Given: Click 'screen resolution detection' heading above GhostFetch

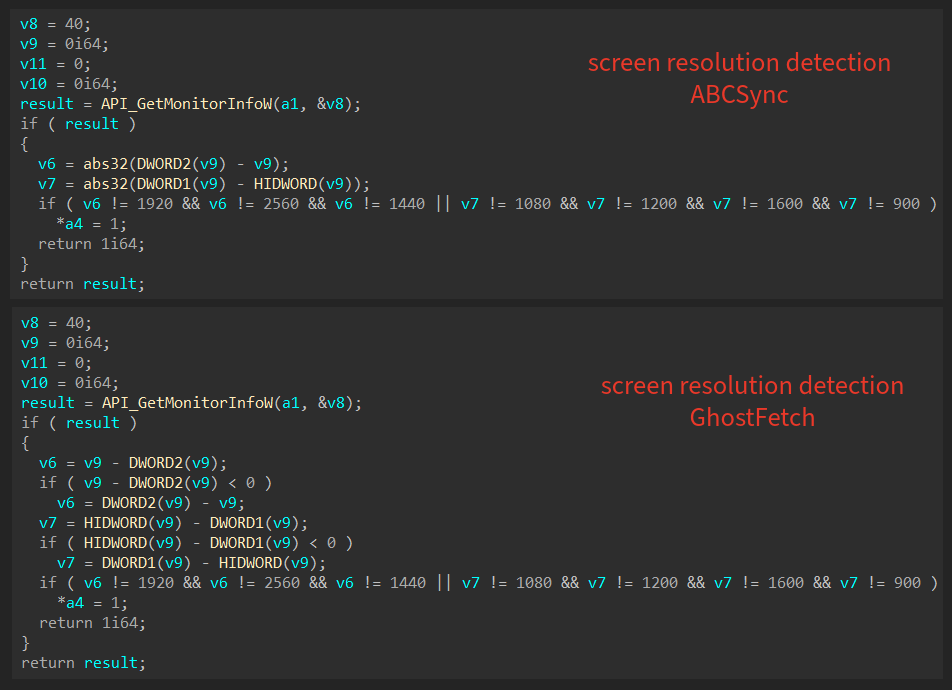Looking at the screenshot, I should (x=752, y=386).
